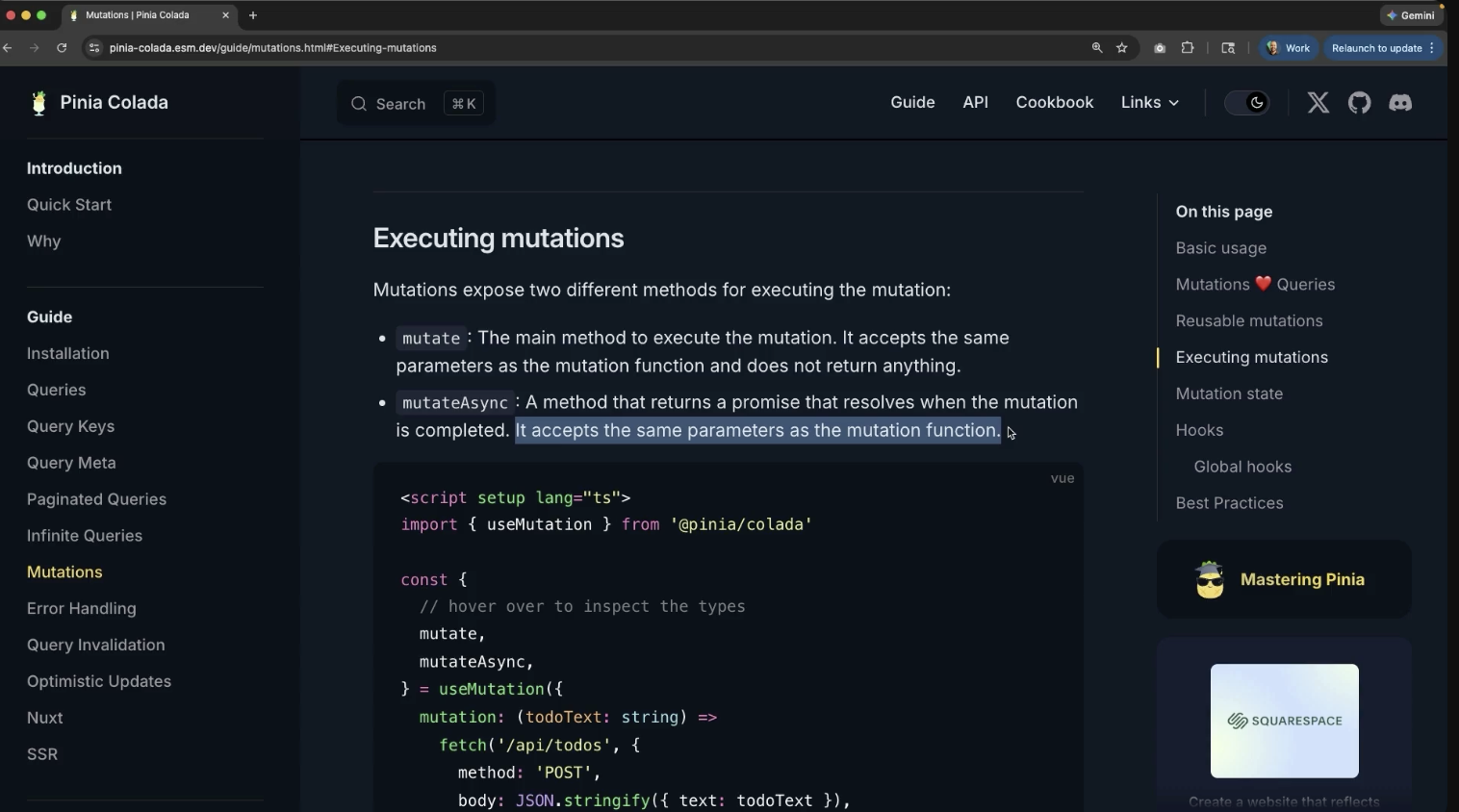Open Query Keys sidebar page
The image size is (1459, 812).
(70, 426)
